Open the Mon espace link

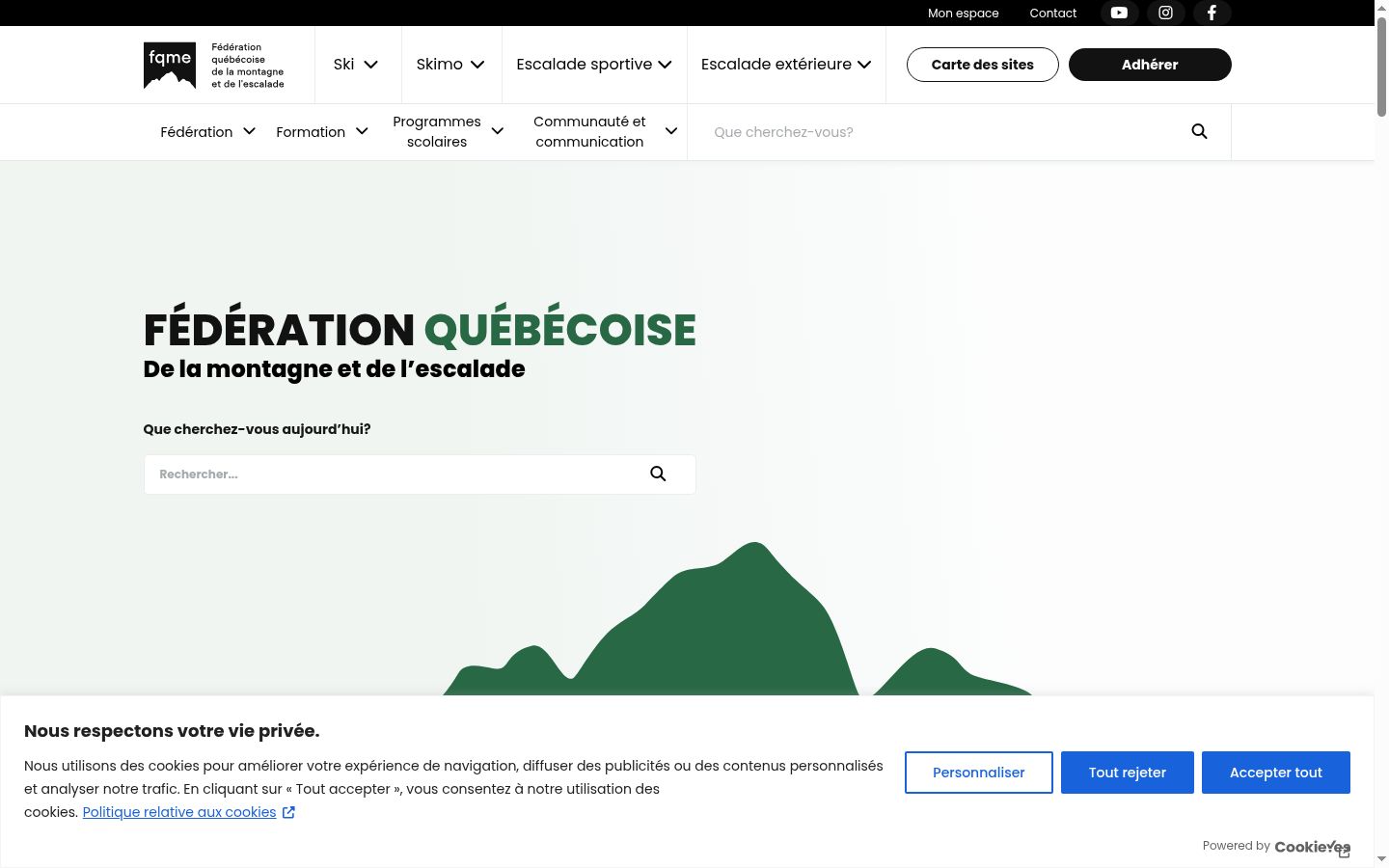pos(964,14)
